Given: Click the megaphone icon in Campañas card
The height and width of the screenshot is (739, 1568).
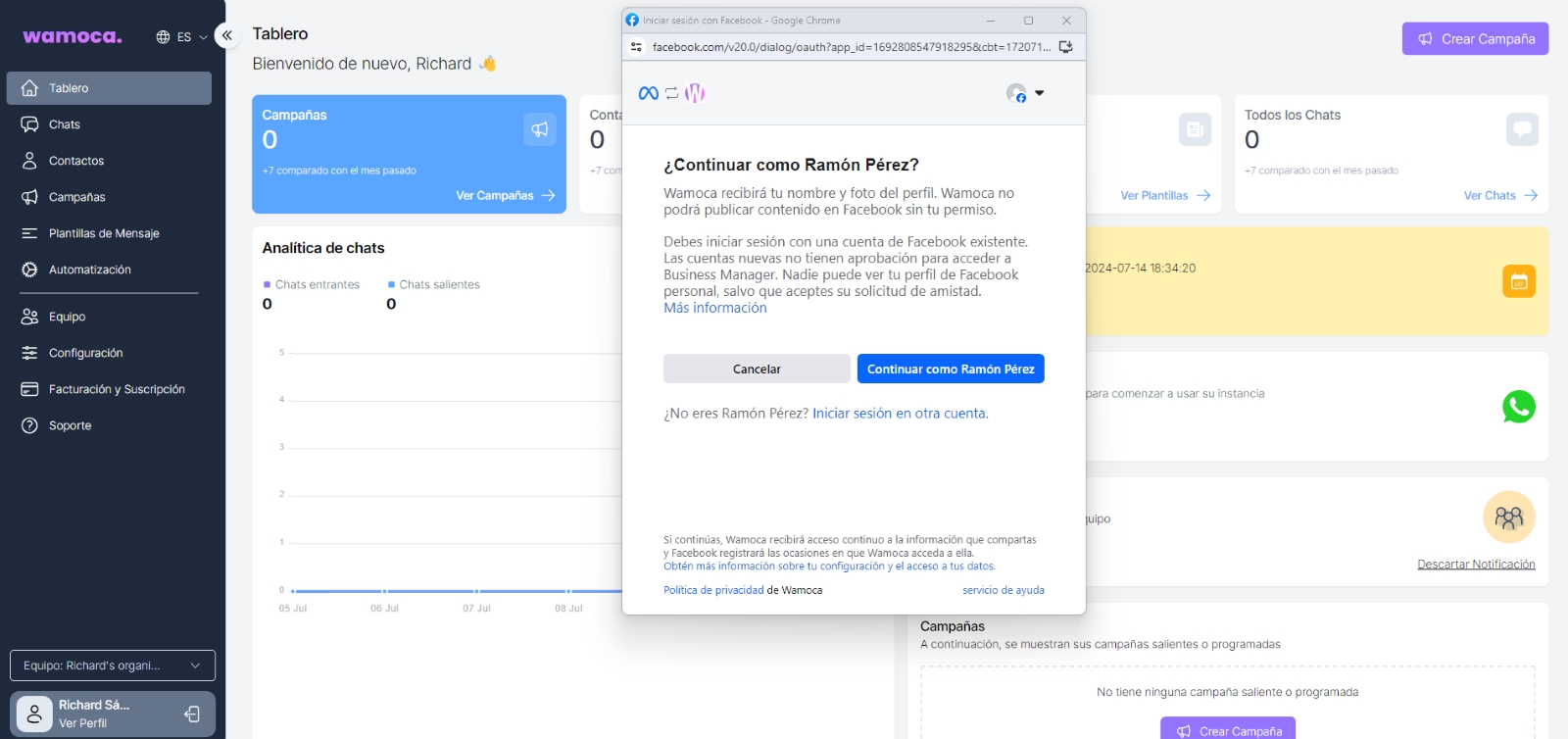Looking at the screenshot, I should click(539, 129).
